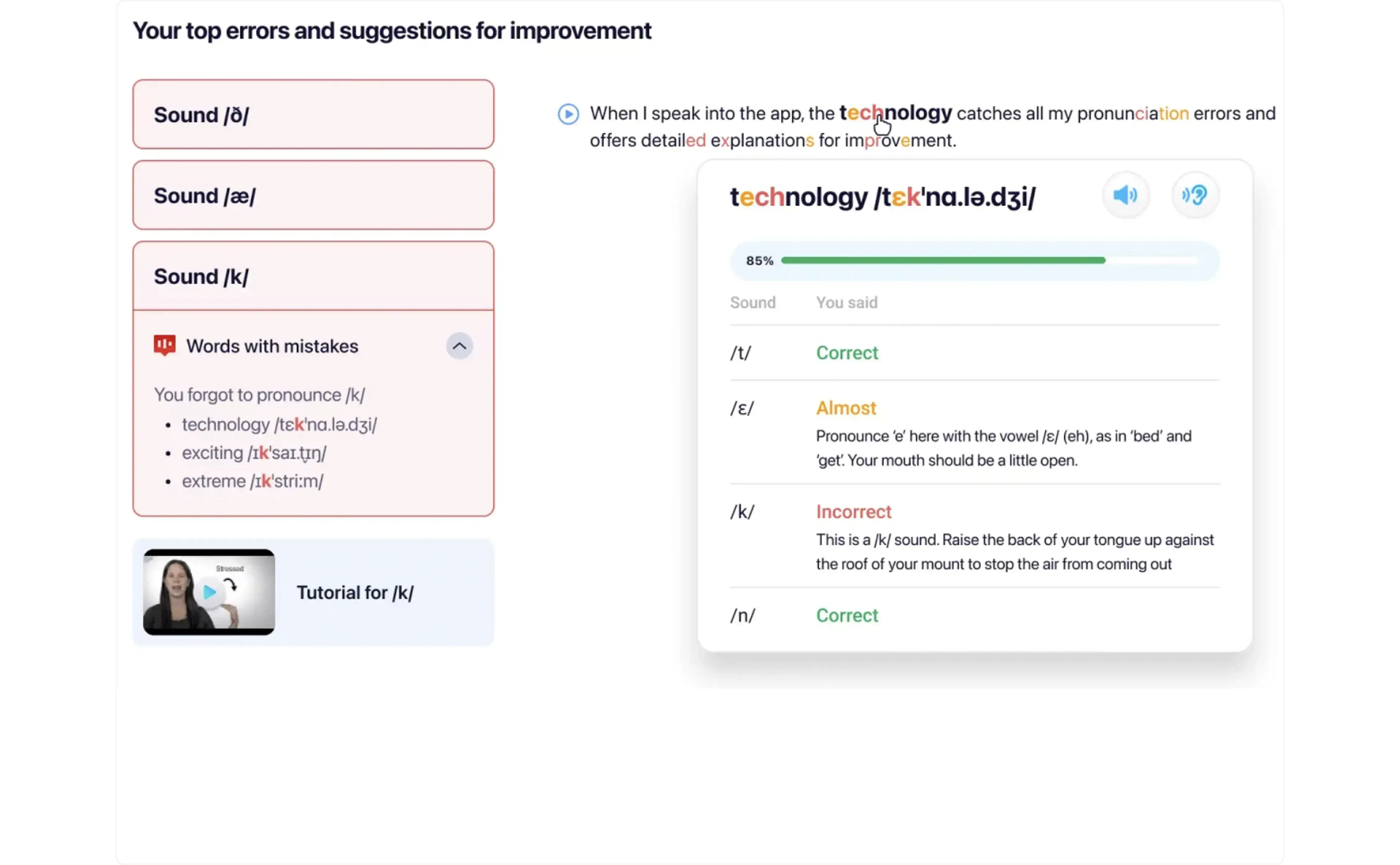Click the Sound /k/ card header
Viewport: 1400px width, 865px height.
click(313, 277)
